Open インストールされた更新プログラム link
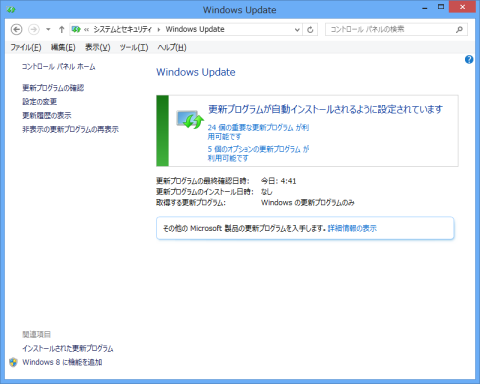480x384 pixels. [x=68, y=349]
